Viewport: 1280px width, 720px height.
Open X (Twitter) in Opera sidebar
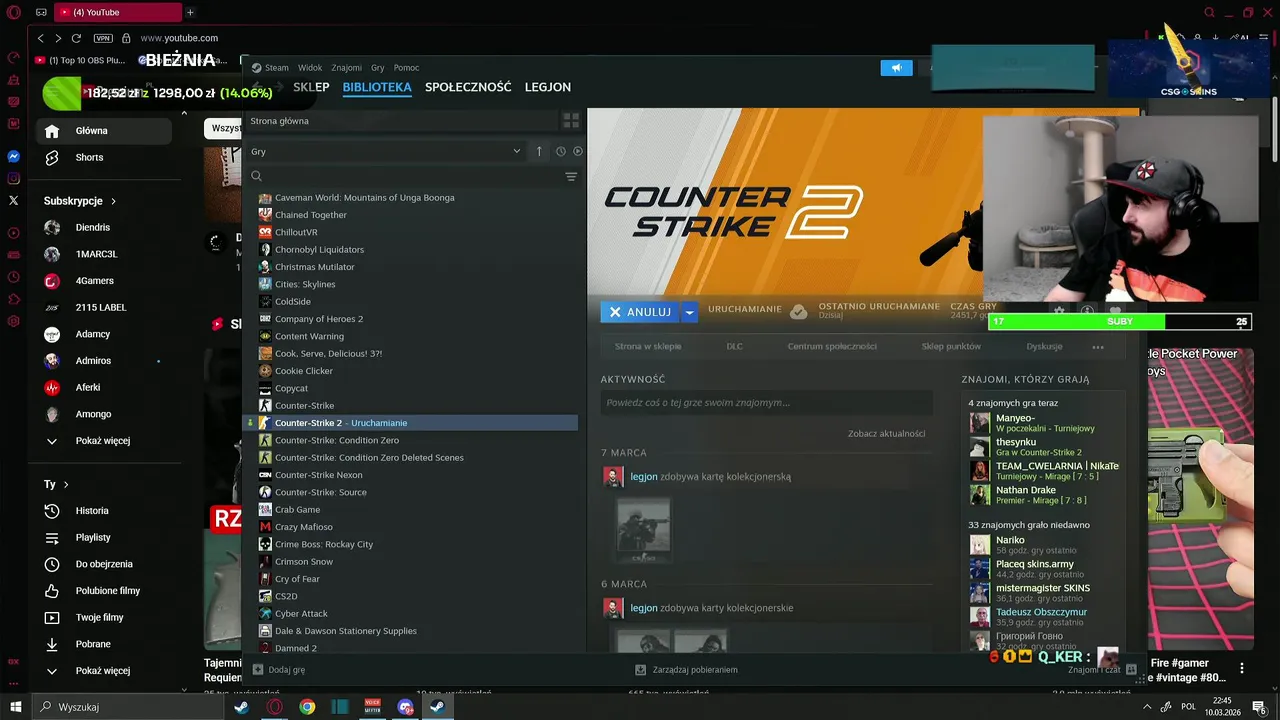click(13, 200)
